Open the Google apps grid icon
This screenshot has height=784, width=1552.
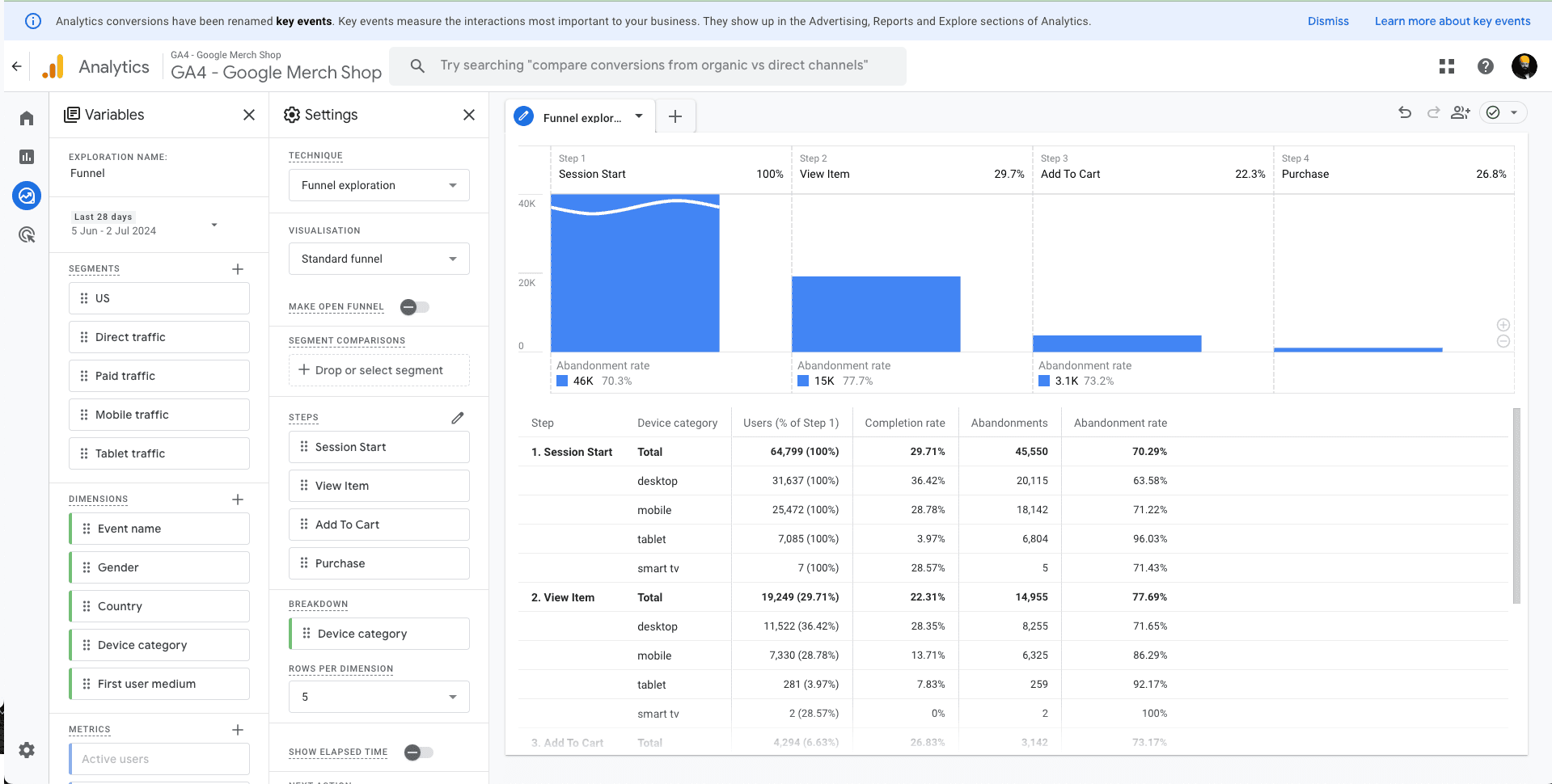(1447, 66)
